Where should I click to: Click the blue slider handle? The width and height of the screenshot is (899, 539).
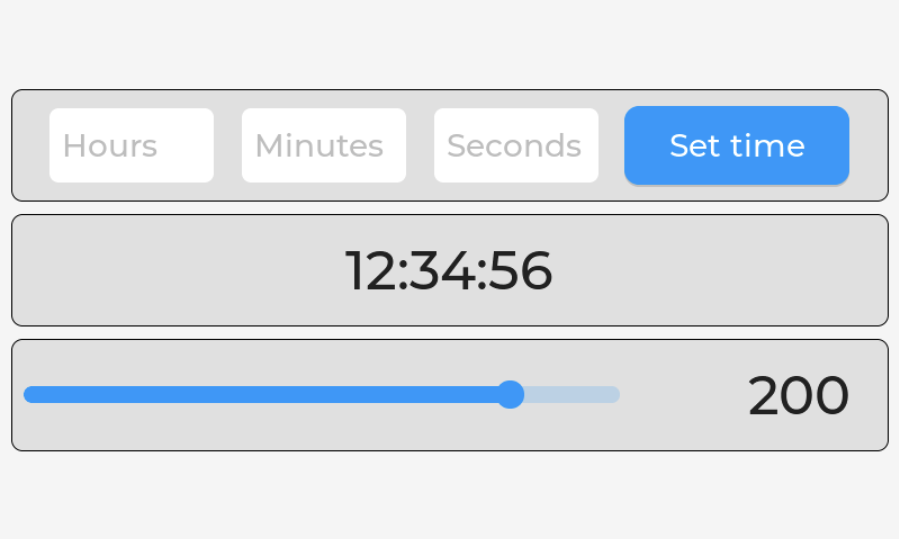coord(511,394)
